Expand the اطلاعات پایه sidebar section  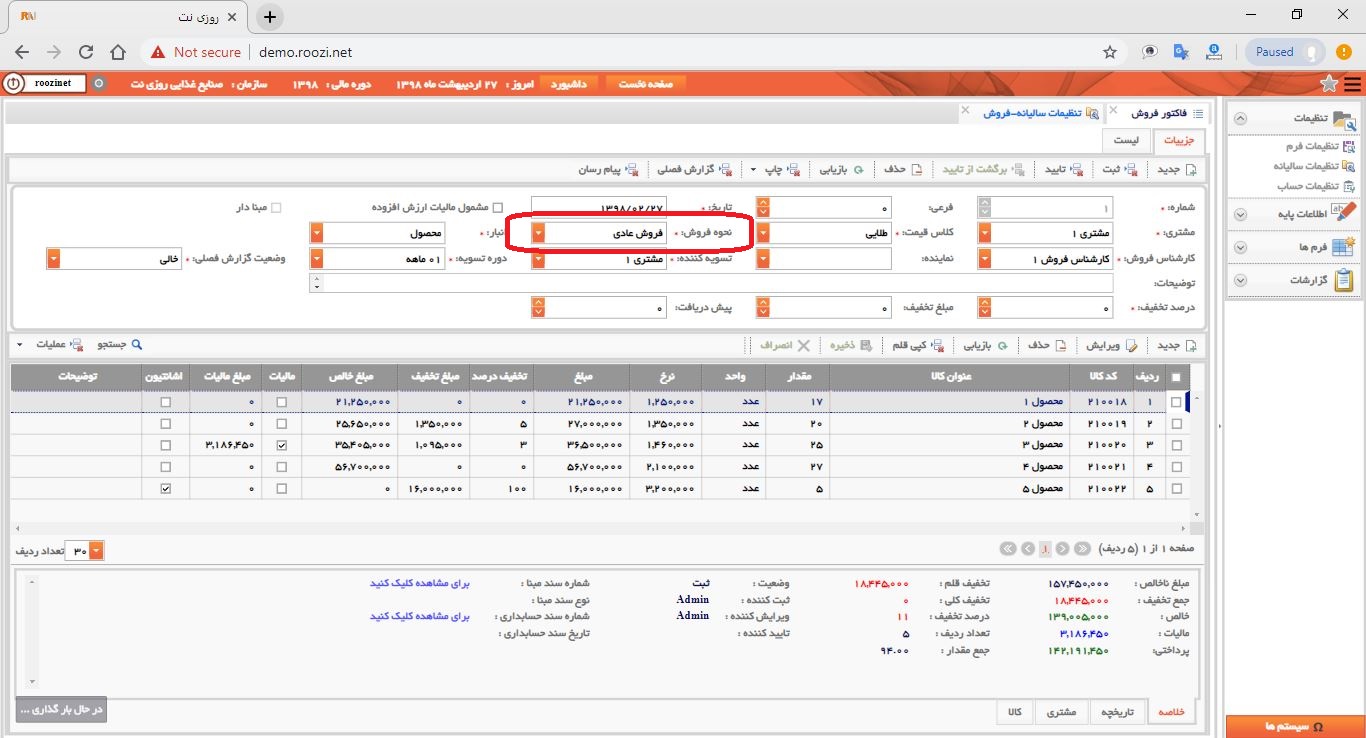(1241, 214)
